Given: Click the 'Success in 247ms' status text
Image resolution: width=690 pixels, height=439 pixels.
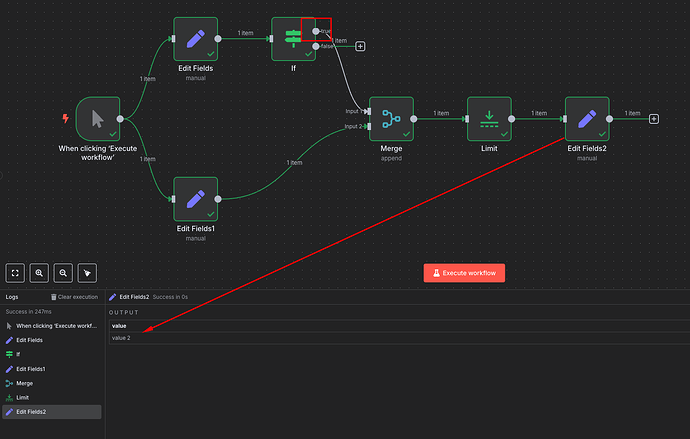Looking at the screenshot, I should pyautogui.click(x=29, y=311).
